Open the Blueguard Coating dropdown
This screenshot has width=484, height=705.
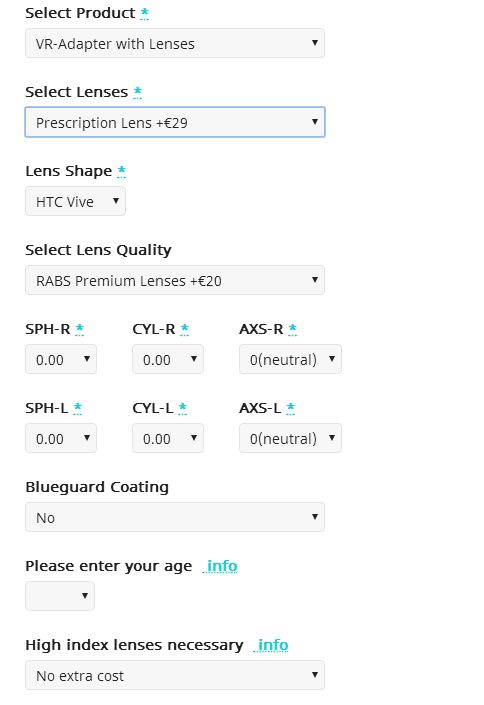[x=175, y=517]
